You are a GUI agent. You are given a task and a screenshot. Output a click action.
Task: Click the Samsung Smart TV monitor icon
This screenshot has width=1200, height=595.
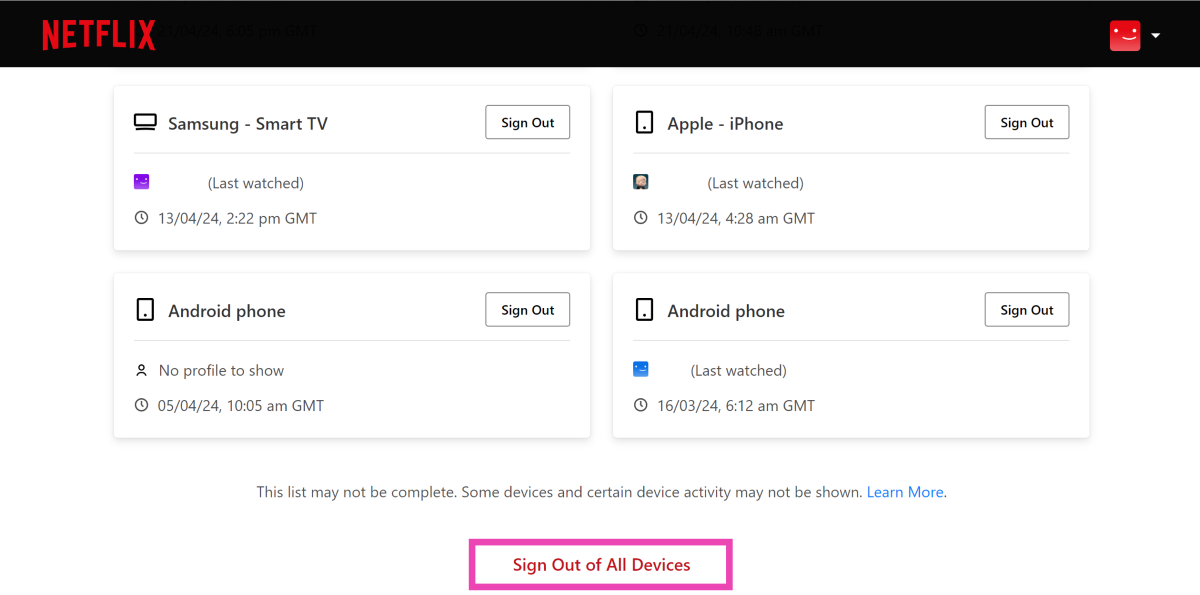[145, 123]
